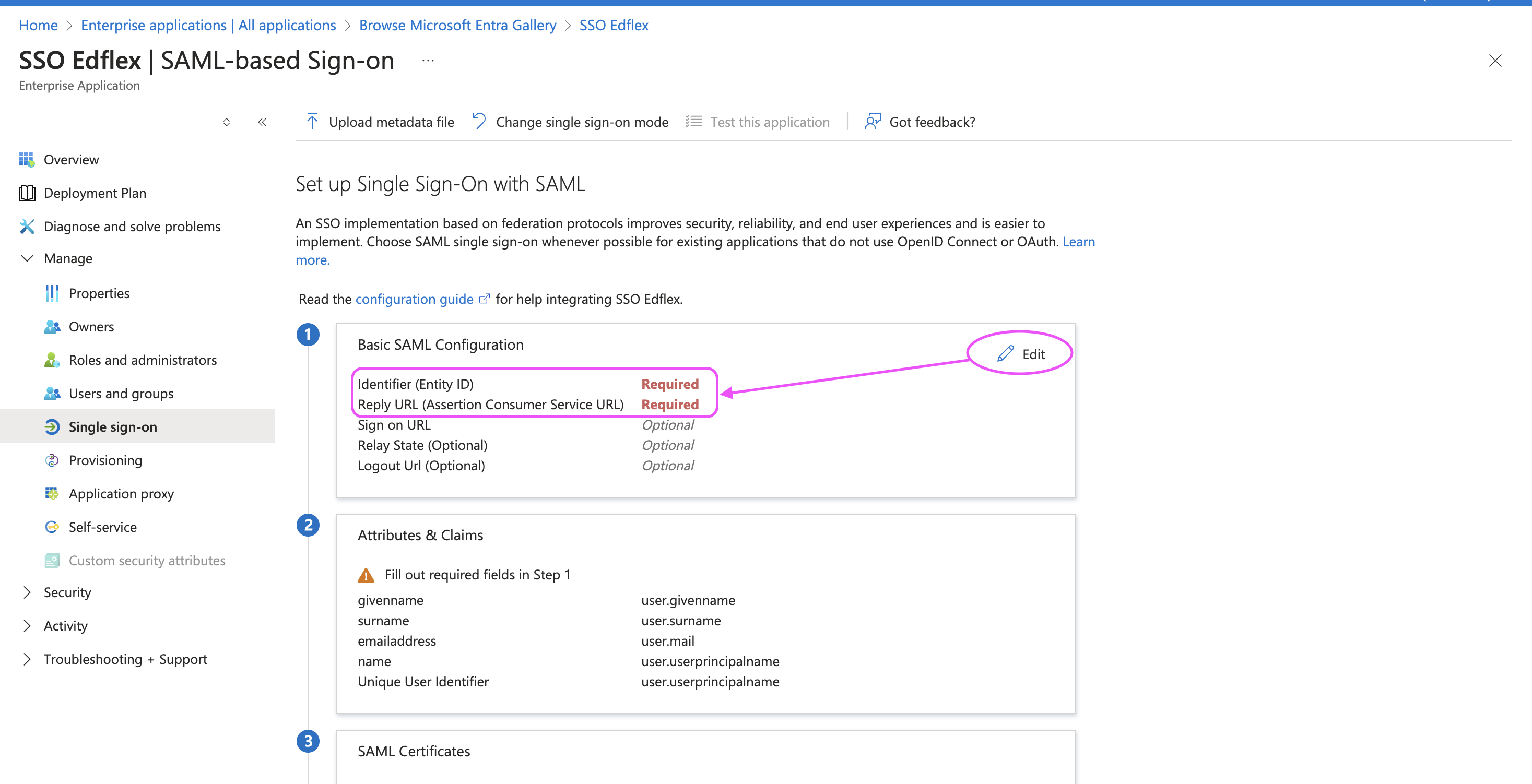Screen dimensions: 1532x784
Task: Expand the Activity section
Action: 27,625
